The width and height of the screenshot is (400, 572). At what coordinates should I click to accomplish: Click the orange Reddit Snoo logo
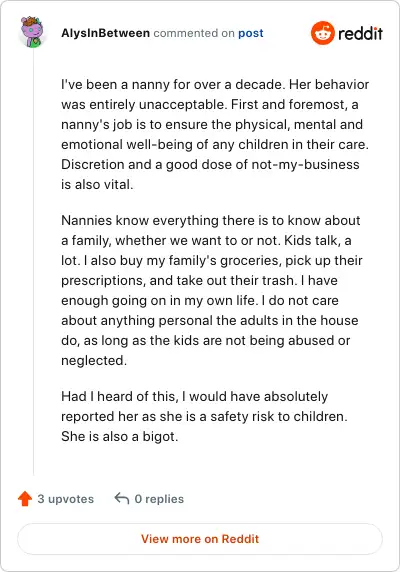323,33
